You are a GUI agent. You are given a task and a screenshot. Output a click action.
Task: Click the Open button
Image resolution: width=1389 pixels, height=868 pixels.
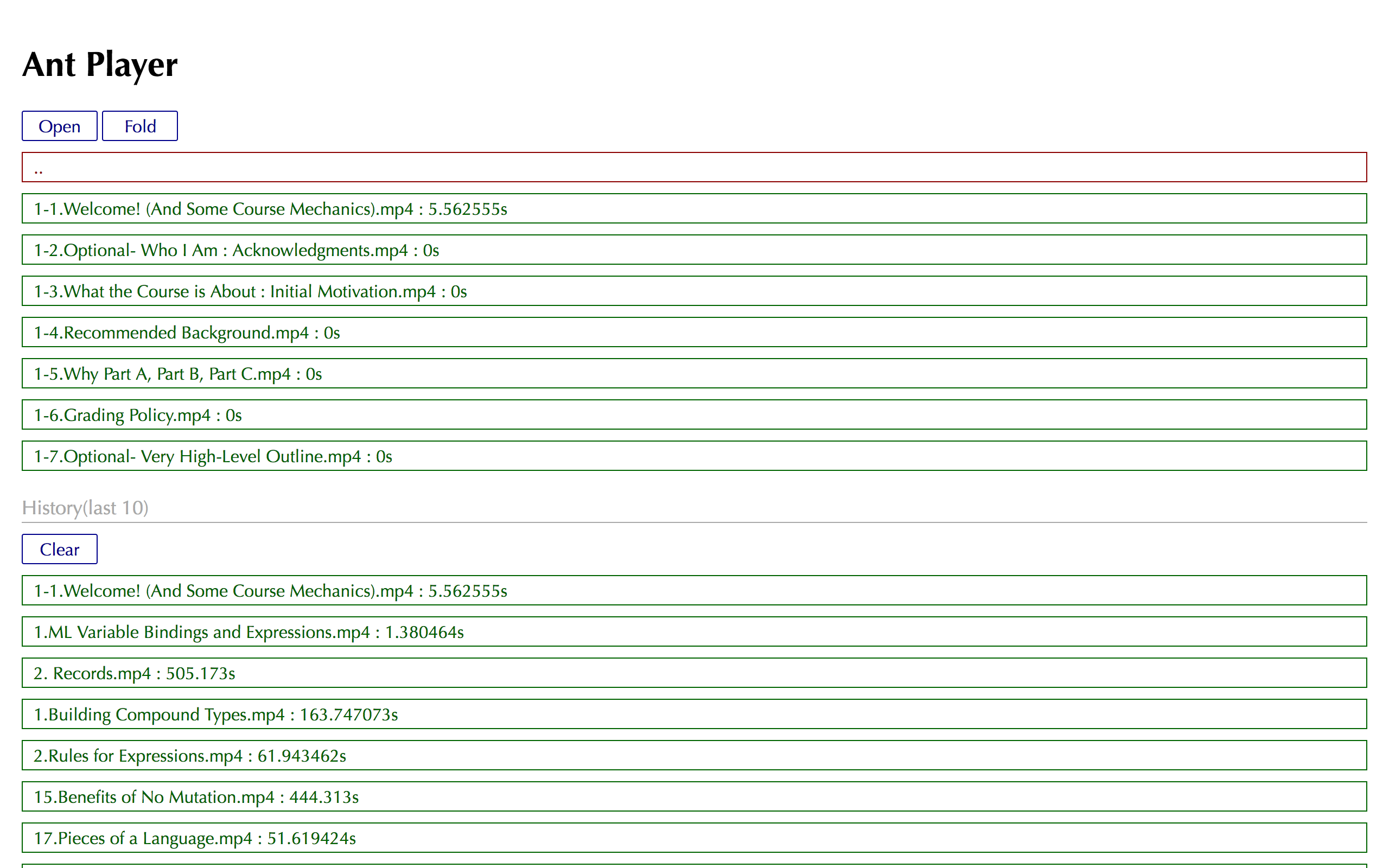click(x=59, y=126)
